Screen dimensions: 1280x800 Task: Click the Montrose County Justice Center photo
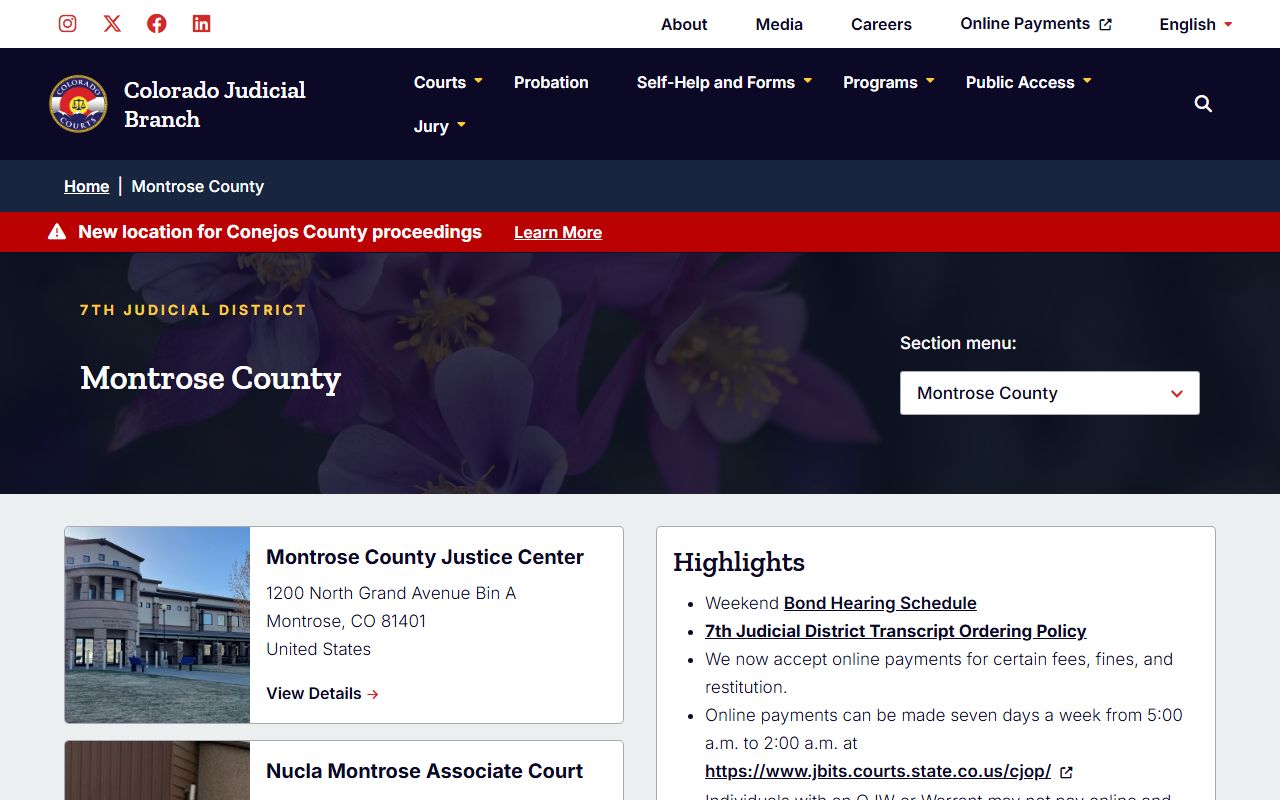(x=158, y=624)
